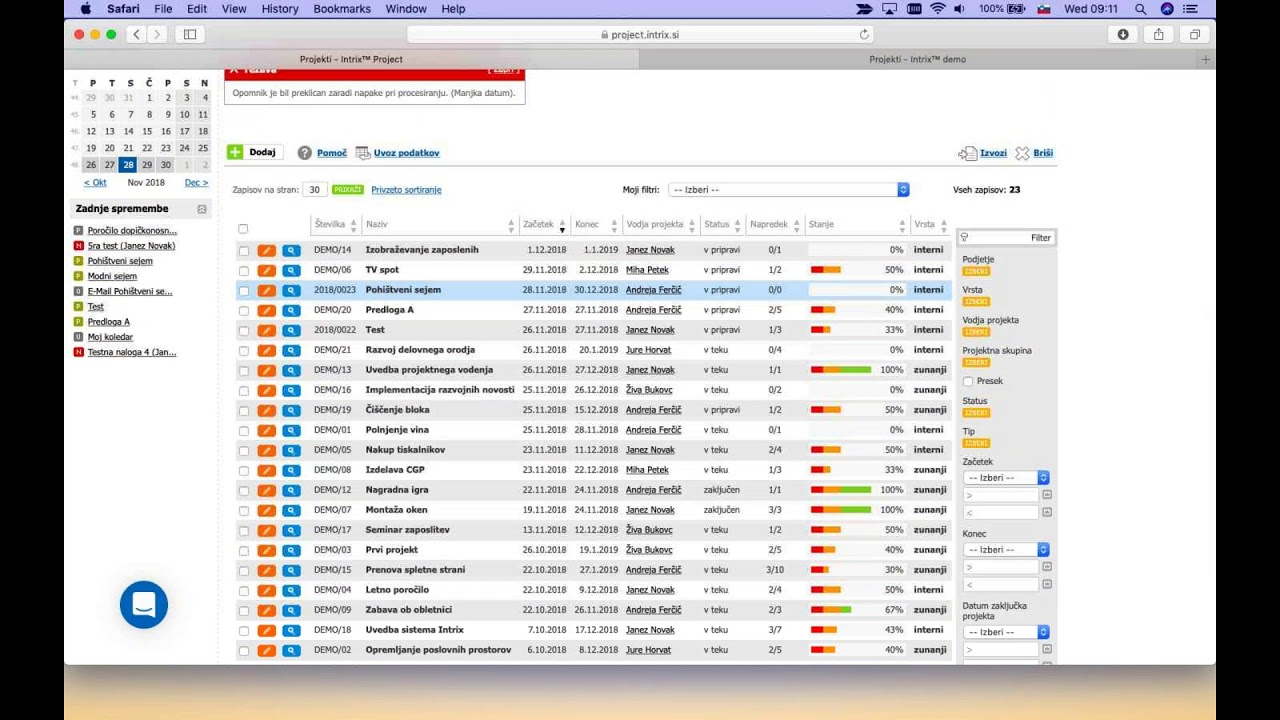Toggle the select-all checkbox in table header

[243, 229]
